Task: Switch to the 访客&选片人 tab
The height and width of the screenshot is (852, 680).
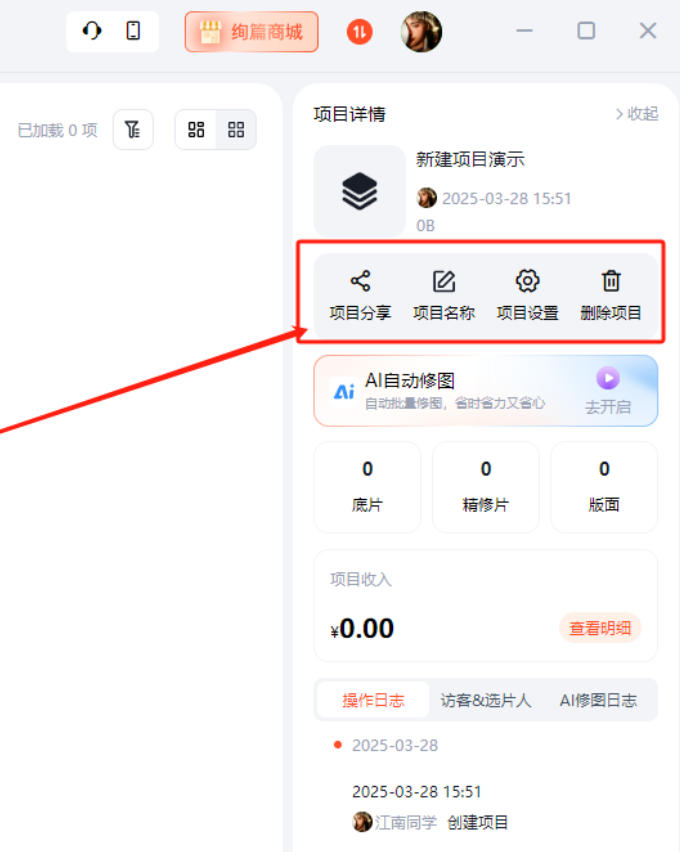Action: 486,701
